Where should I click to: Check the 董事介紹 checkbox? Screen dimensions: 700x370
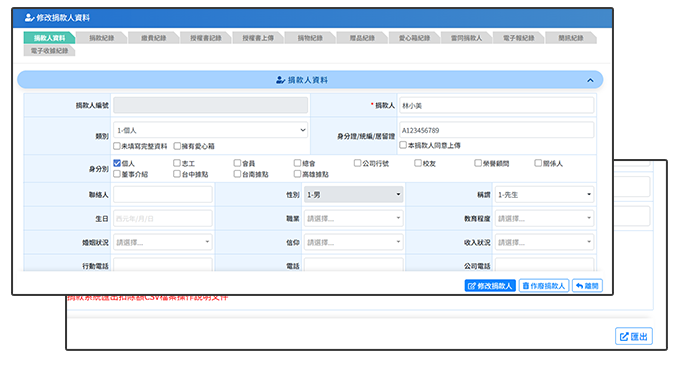coord(117,174)
